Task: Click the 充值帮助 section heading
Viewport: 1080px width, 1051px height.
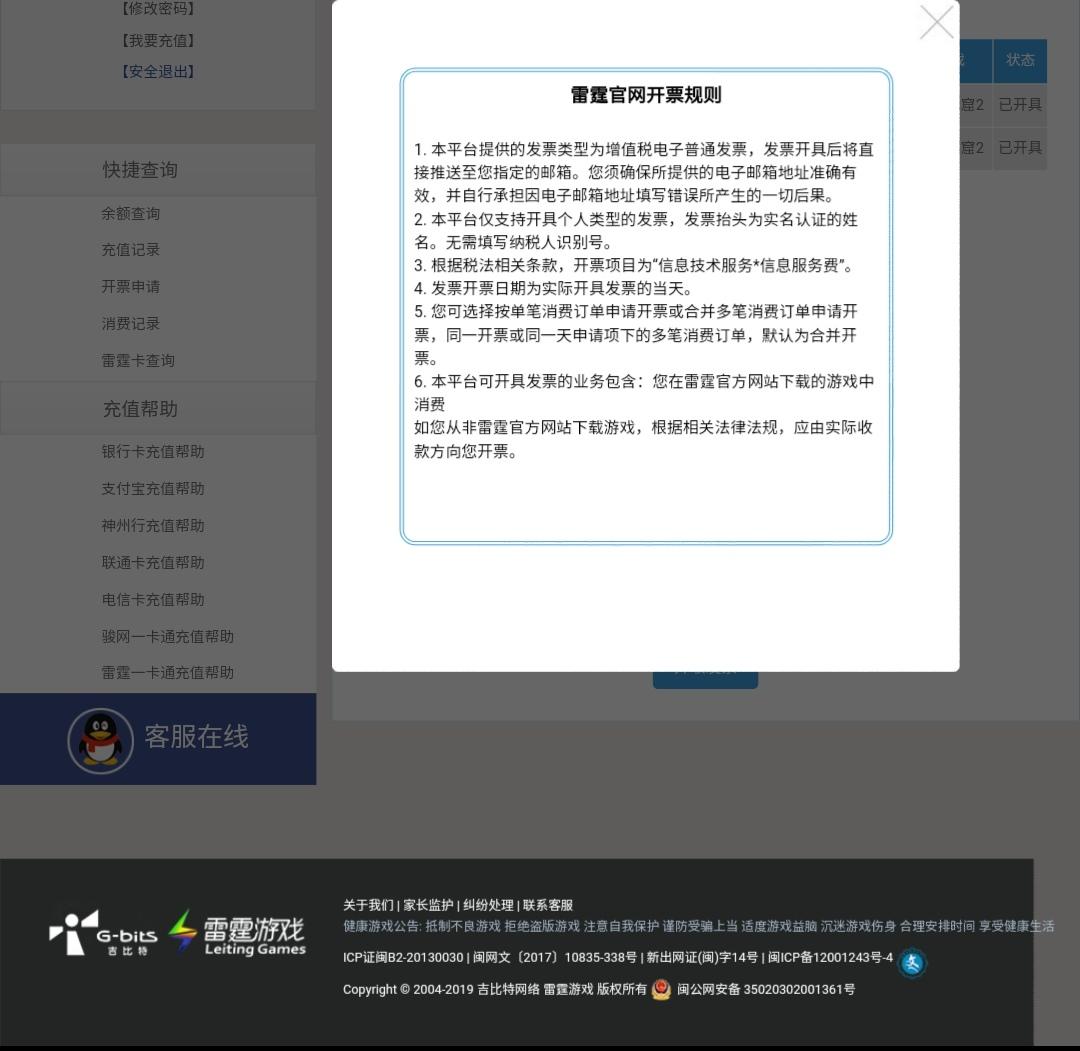Action: click(x=141, y=409)
